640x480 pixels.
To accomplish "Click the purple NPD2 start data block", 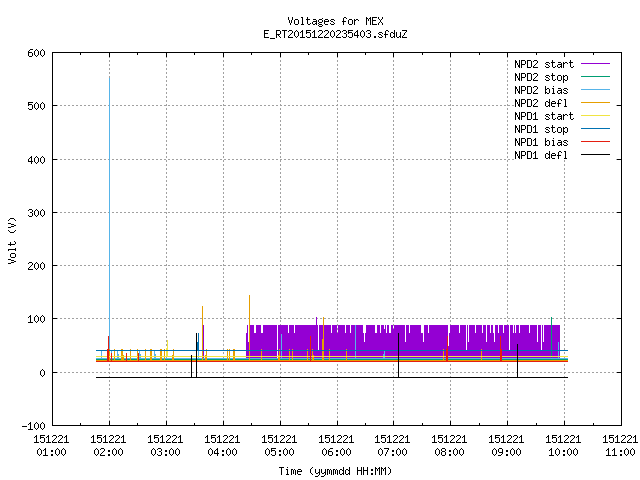I will 403,338.
